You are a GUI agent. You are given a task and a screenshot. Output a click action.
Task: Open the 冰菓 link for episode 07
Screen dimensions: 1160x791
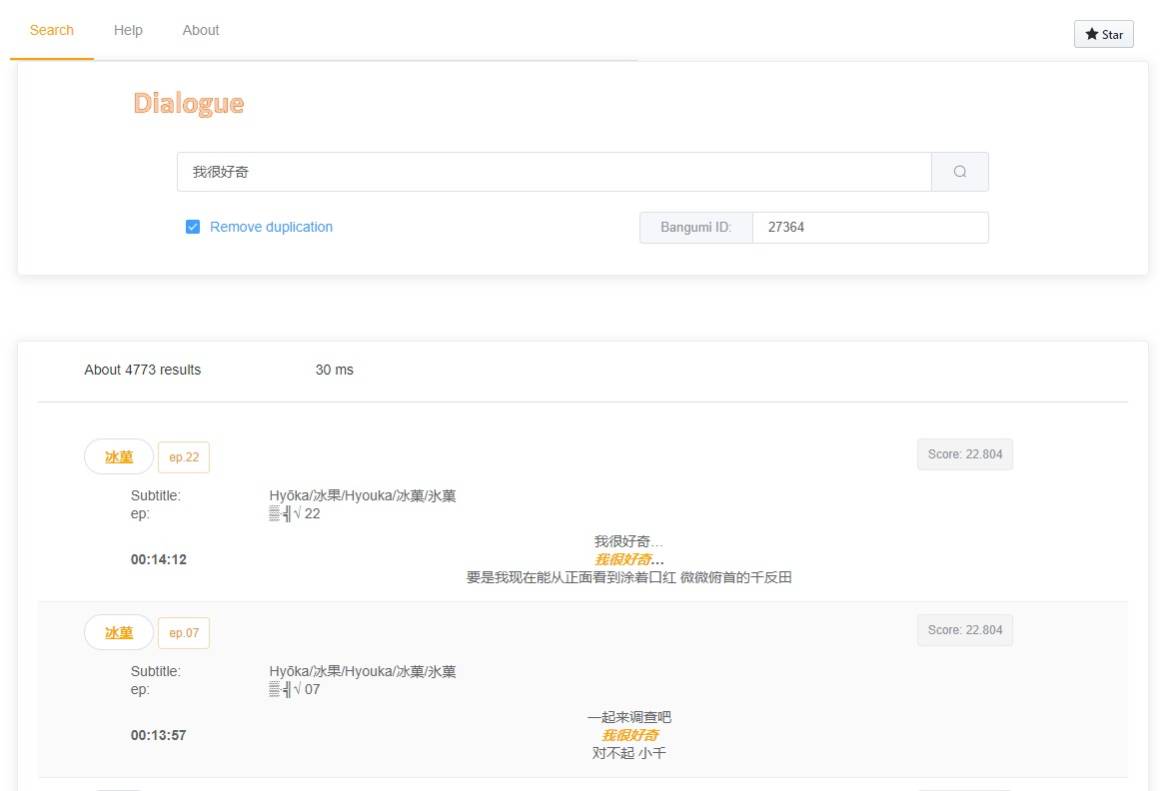point(119,633)
